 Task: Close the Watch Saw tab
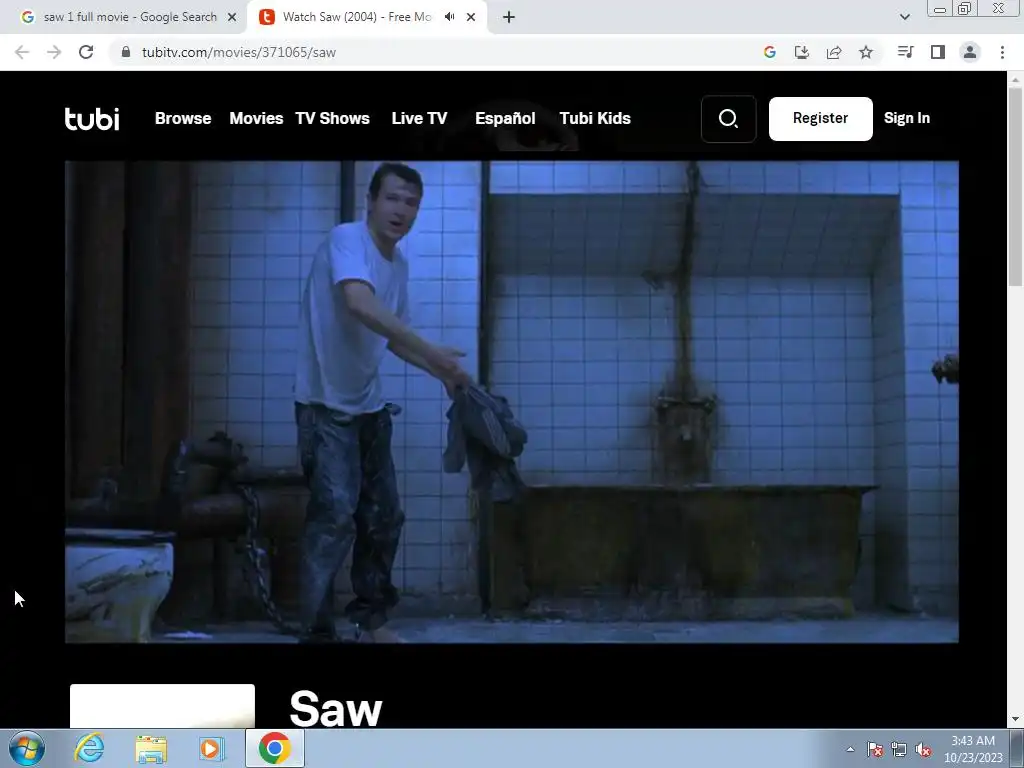click(x=471, y=17)
